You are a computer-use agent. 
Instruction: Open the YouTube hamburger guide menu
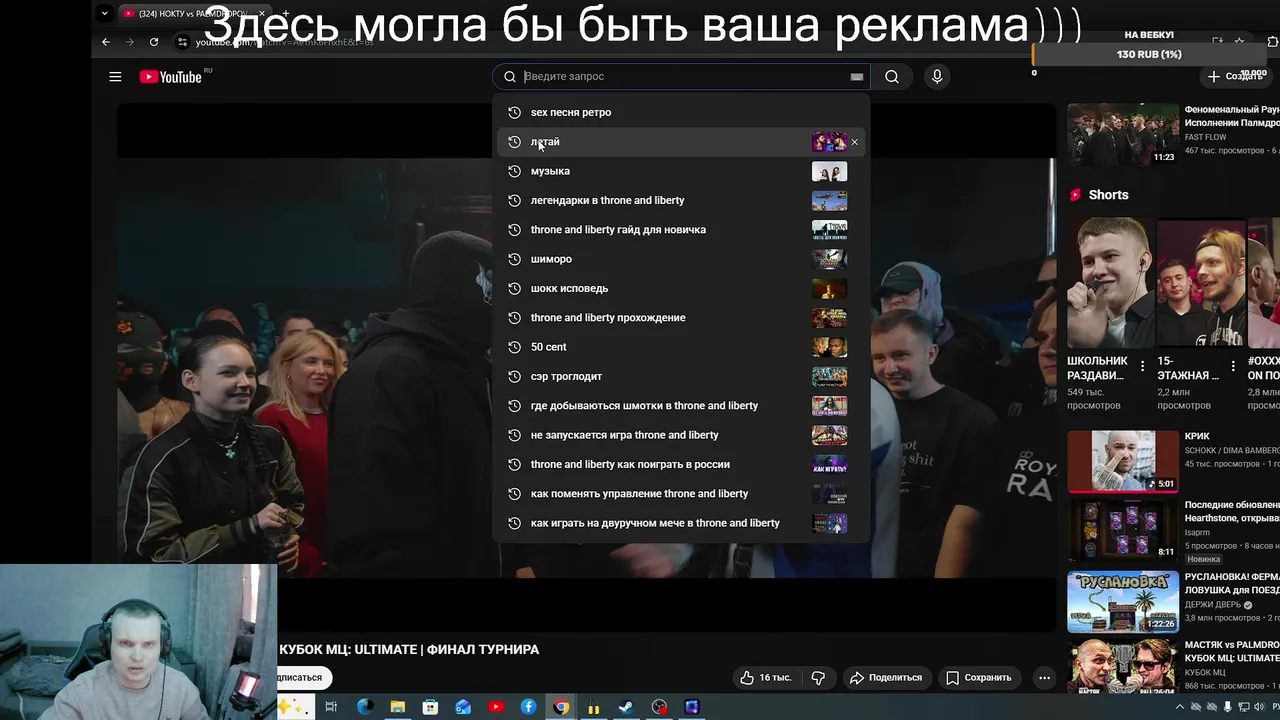115,76
